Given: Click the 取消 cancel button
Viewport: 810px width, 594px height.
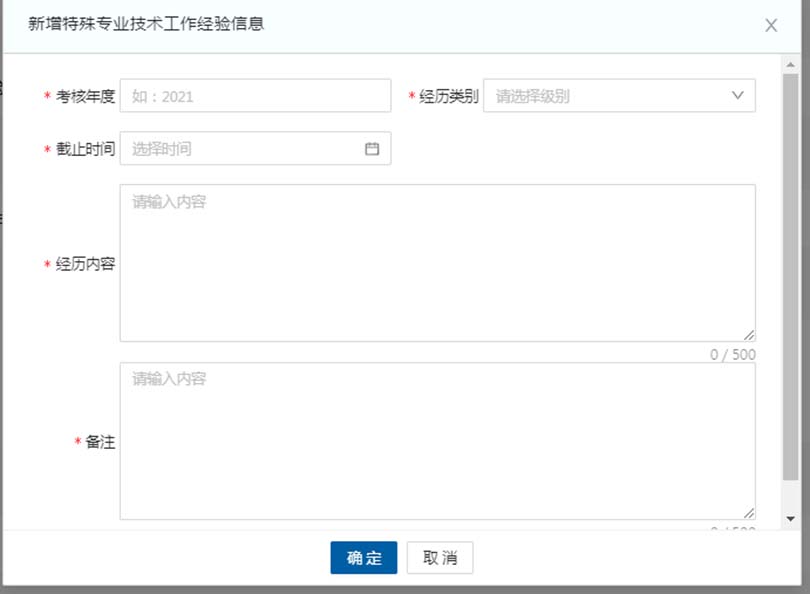Looking at the screenshot, I should point(440,558).
